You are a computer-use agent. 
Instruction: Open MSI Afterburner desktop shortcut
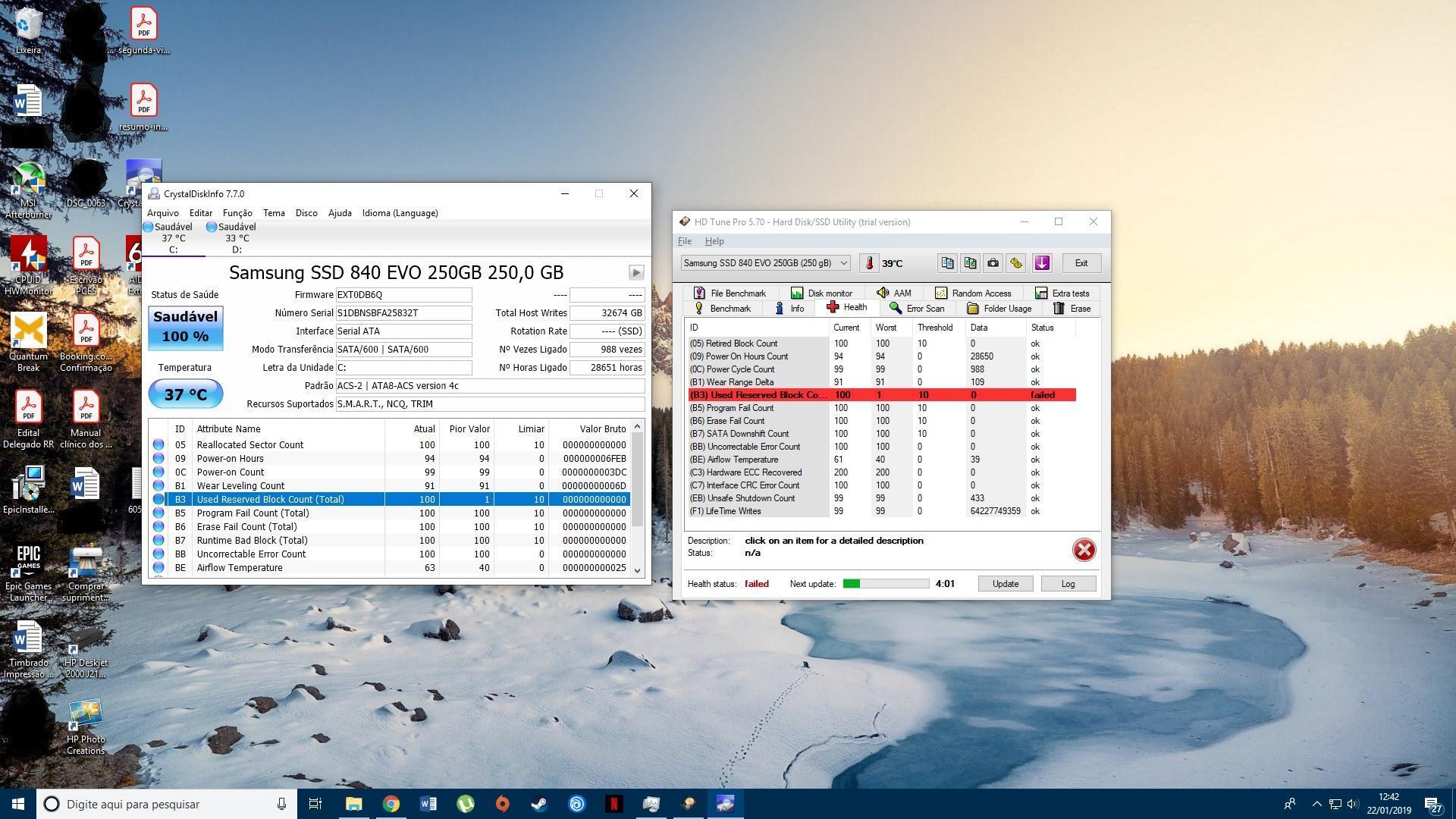(28, 190)
